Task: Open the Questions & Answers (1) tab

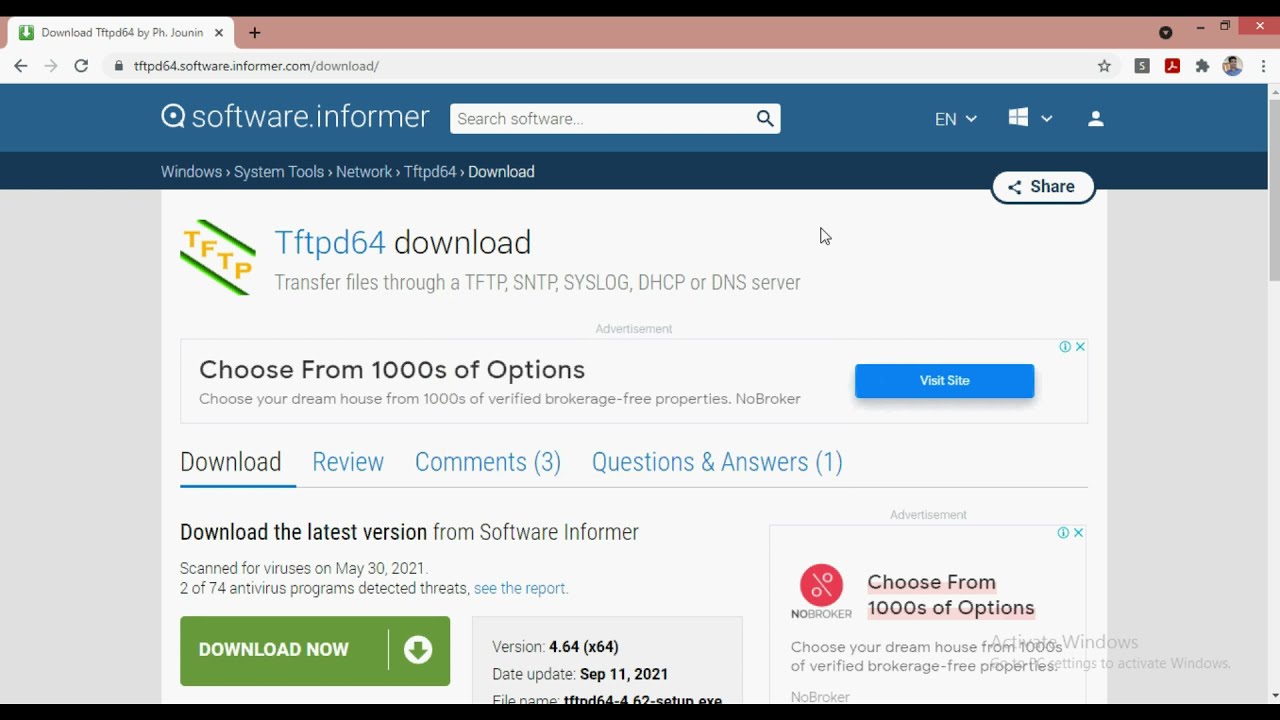Action: 717,462
